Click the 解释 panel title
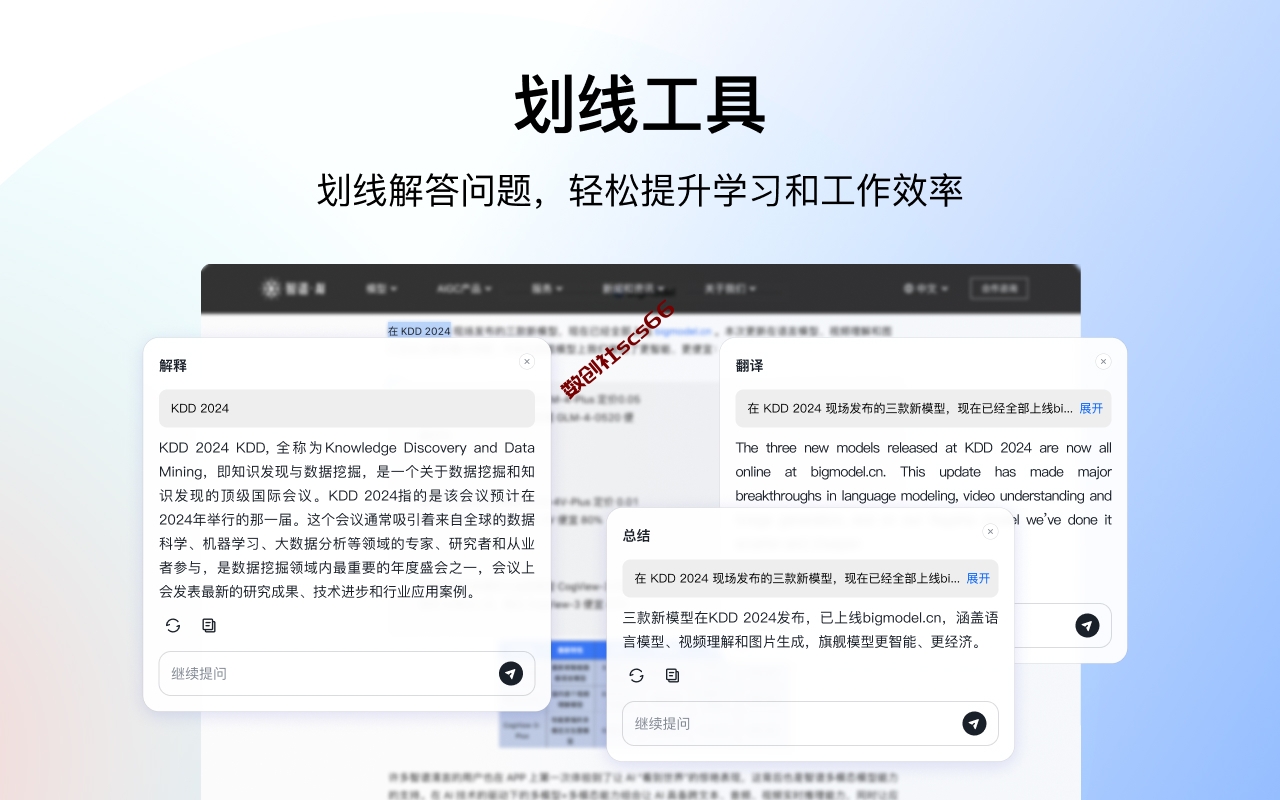The image size is (1280, 800). (173, 366)
